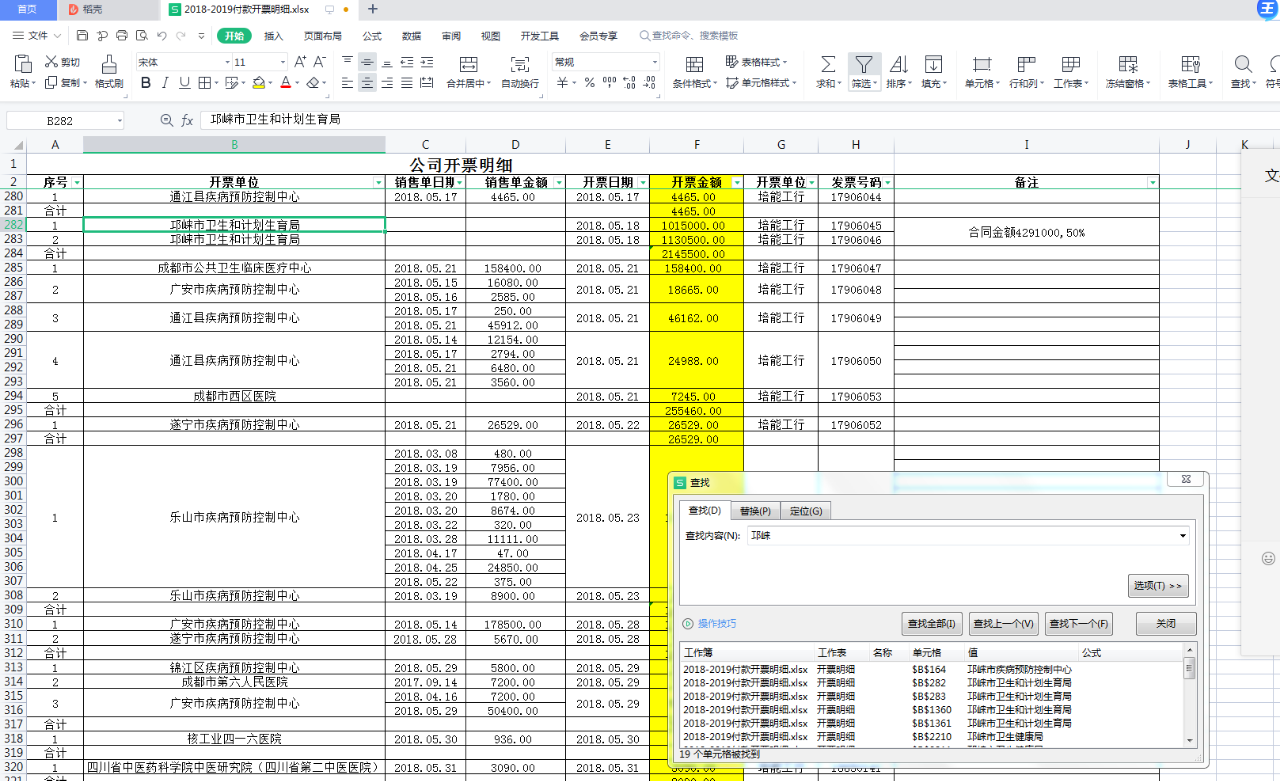Open the font color dropdown arrow
Image resolution: width=1280 pixels, height=781 pixels.
297,83
